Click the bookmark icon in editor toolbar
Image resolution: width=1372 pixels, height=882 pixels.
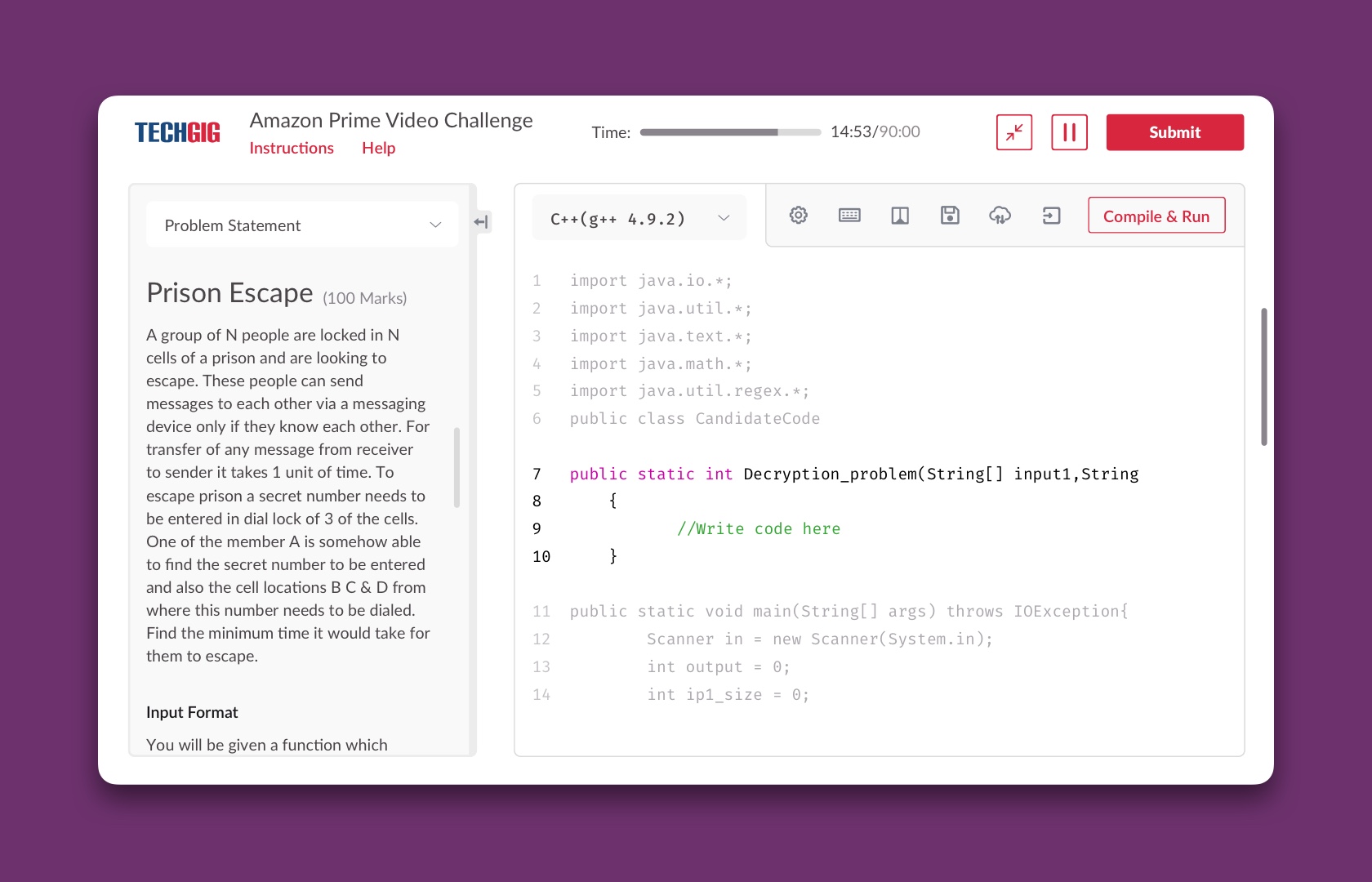point(899,216)
